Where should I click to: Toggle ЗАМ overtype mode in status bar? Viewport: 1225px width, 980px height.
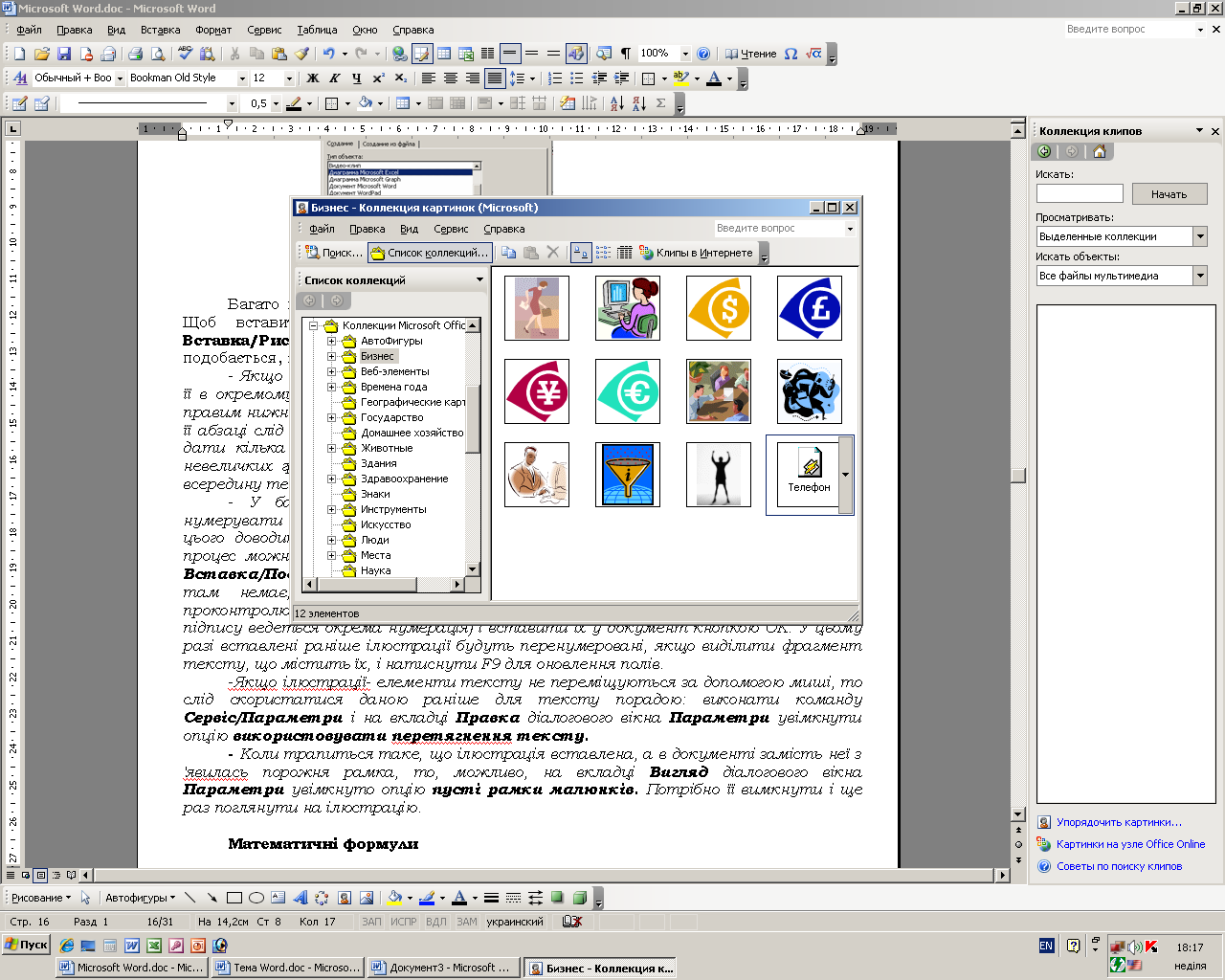(467, 922)
